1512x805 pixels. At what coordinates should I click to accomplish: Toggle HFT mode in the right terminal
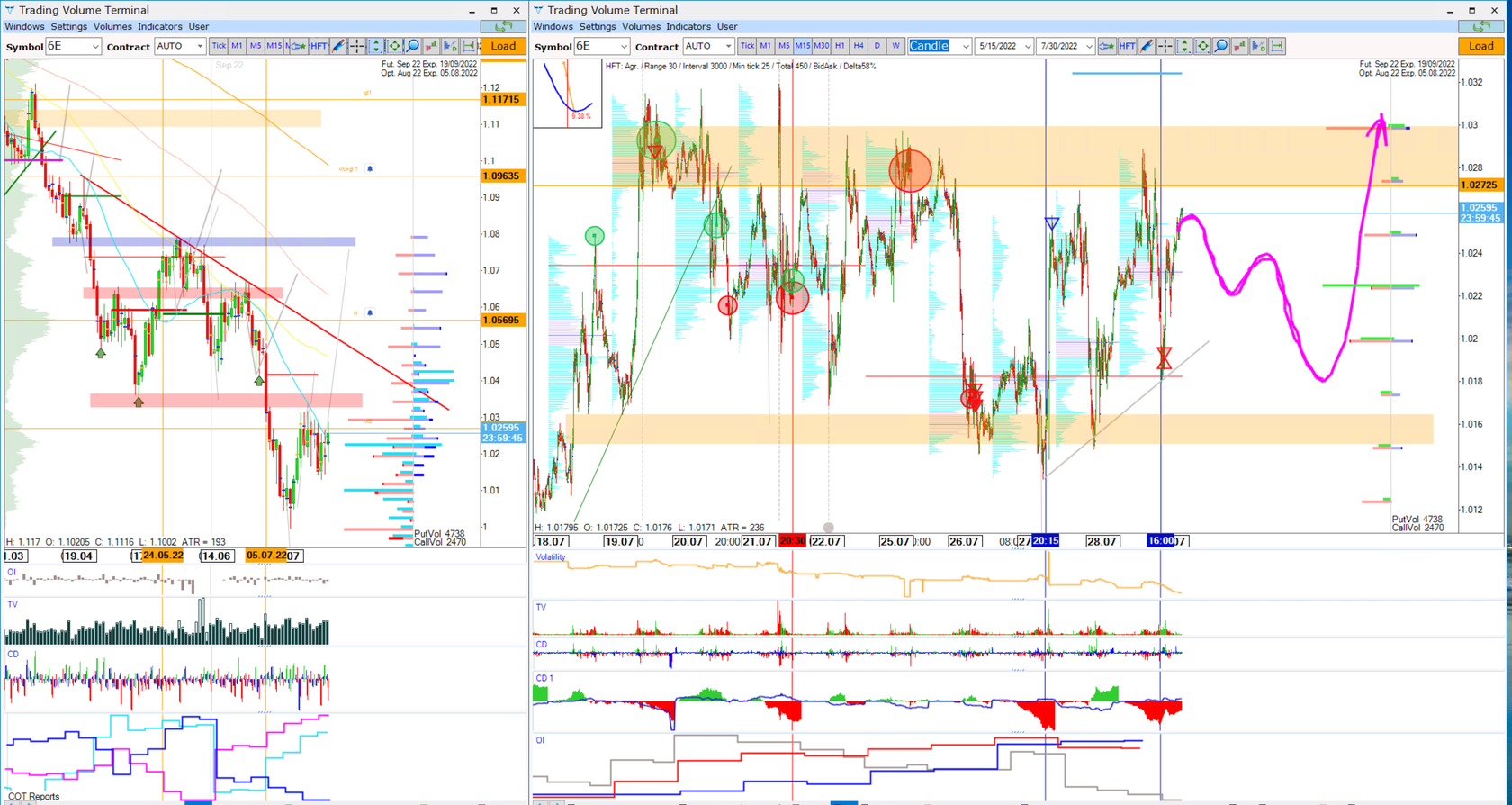coord(1127,46)
